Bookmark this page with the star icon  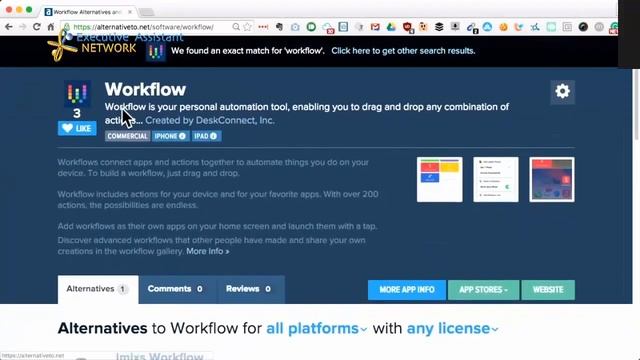click(247, 27)
